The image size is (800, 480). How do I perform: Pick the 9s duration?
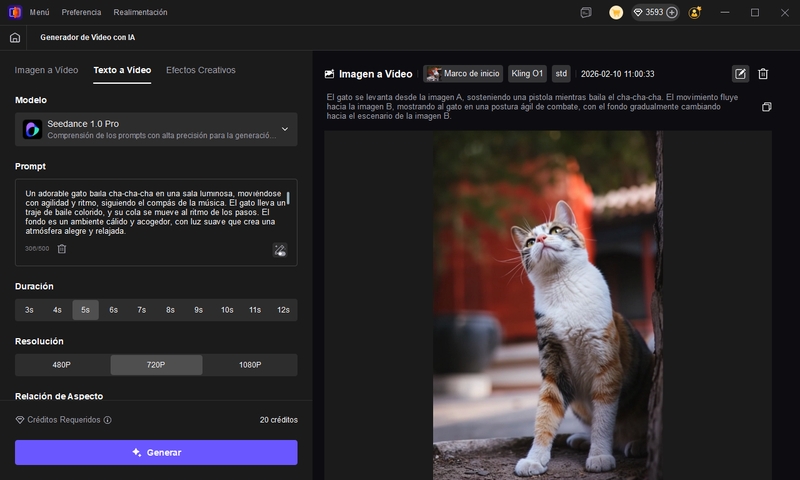(x=198, y=310)
